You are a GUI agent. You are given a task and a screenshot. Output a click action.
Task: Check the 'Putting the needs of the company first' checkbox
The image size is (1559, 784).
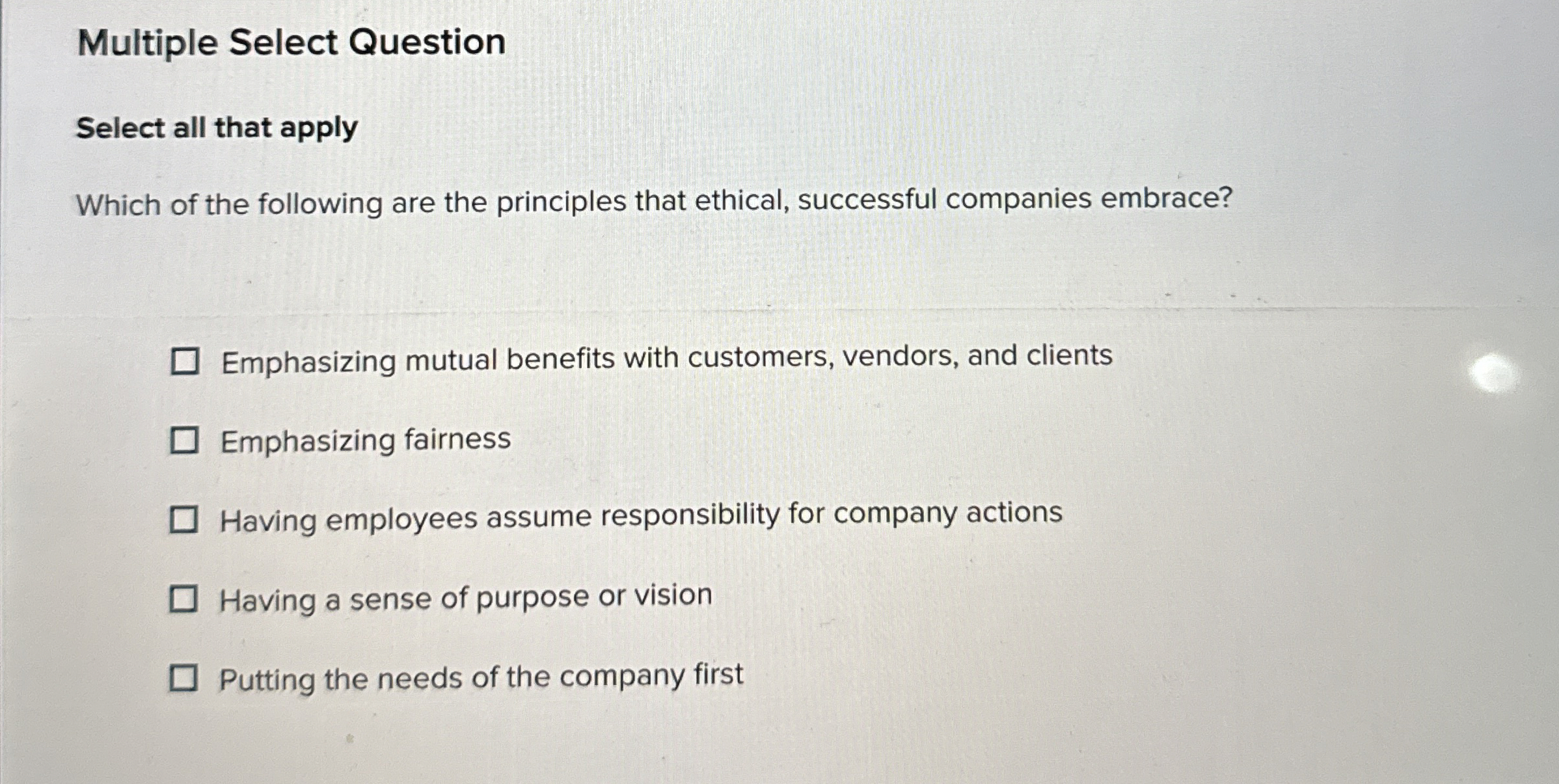pyautogui.click(x=186, y=678)
